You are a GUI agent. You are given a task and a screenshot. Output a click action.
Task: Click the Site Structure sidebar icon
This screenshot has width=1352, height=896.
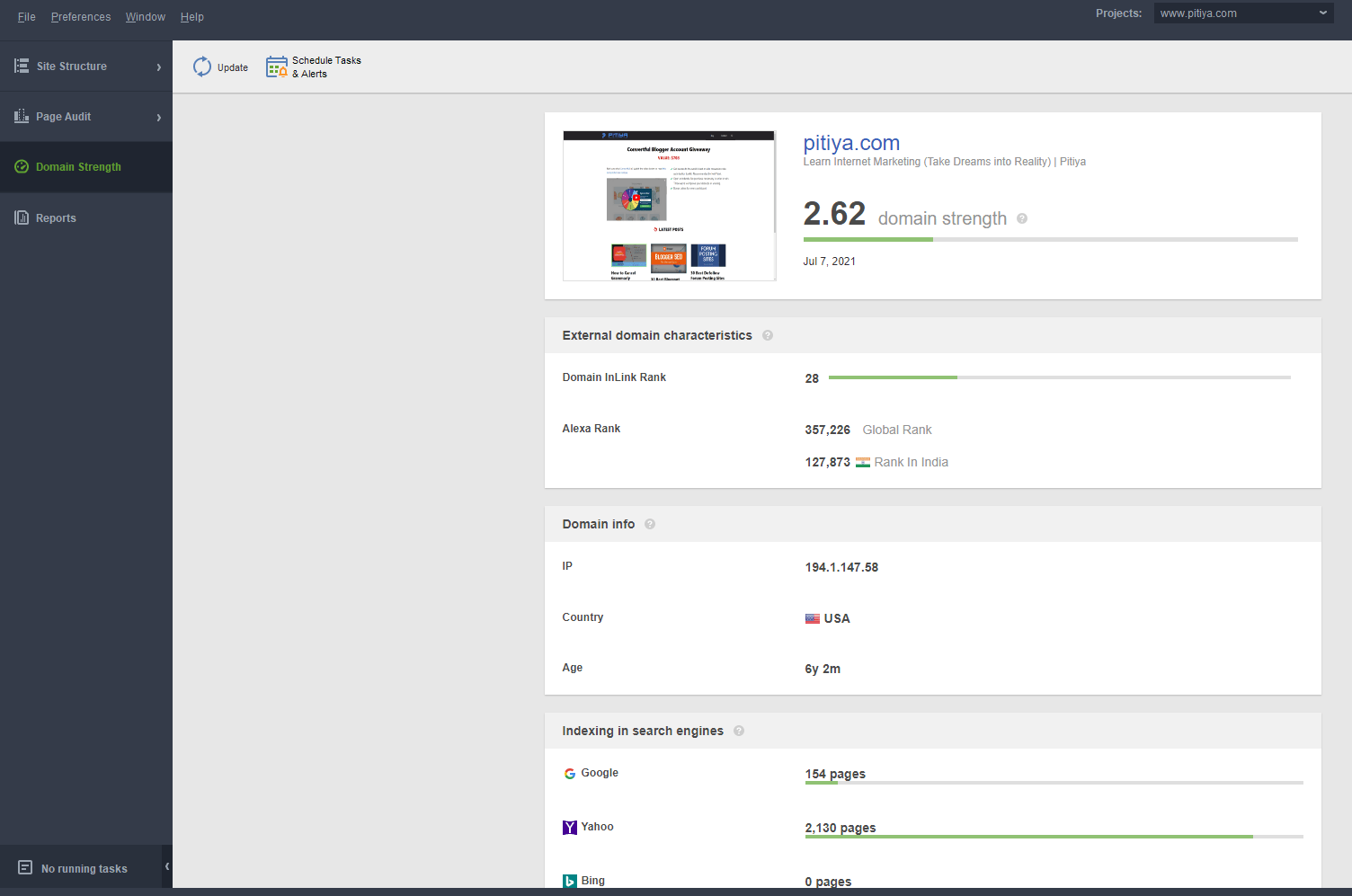22,66
